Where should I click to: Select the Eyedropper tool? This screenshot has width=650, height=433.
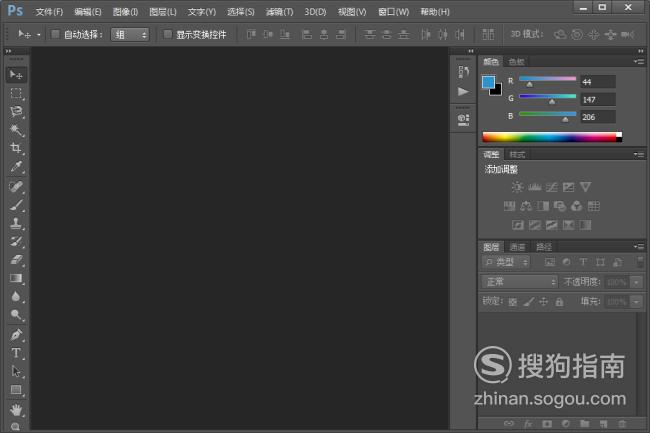[x=16, y=167]
